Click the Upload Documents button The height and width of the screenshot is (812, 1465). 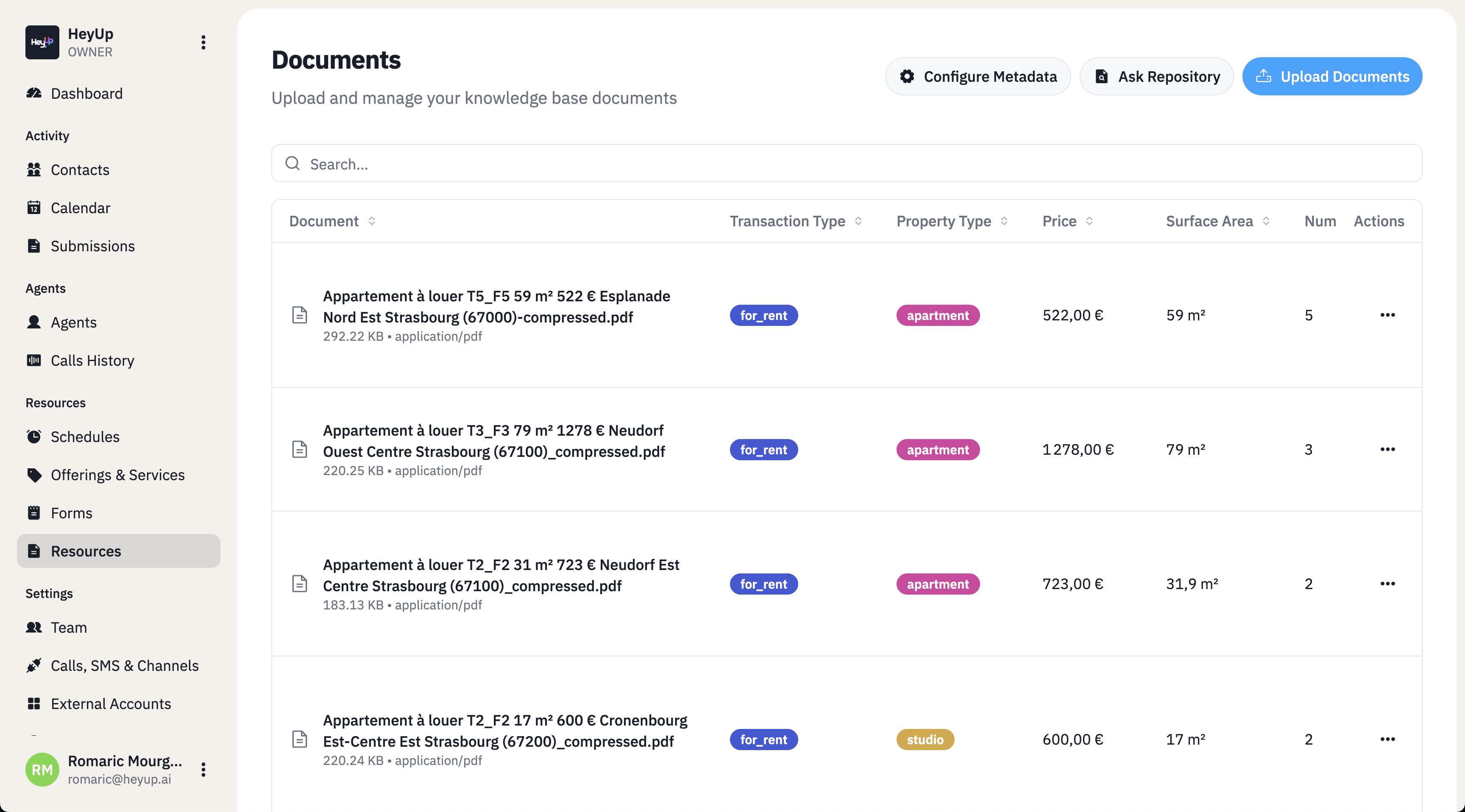(1332, 75)
